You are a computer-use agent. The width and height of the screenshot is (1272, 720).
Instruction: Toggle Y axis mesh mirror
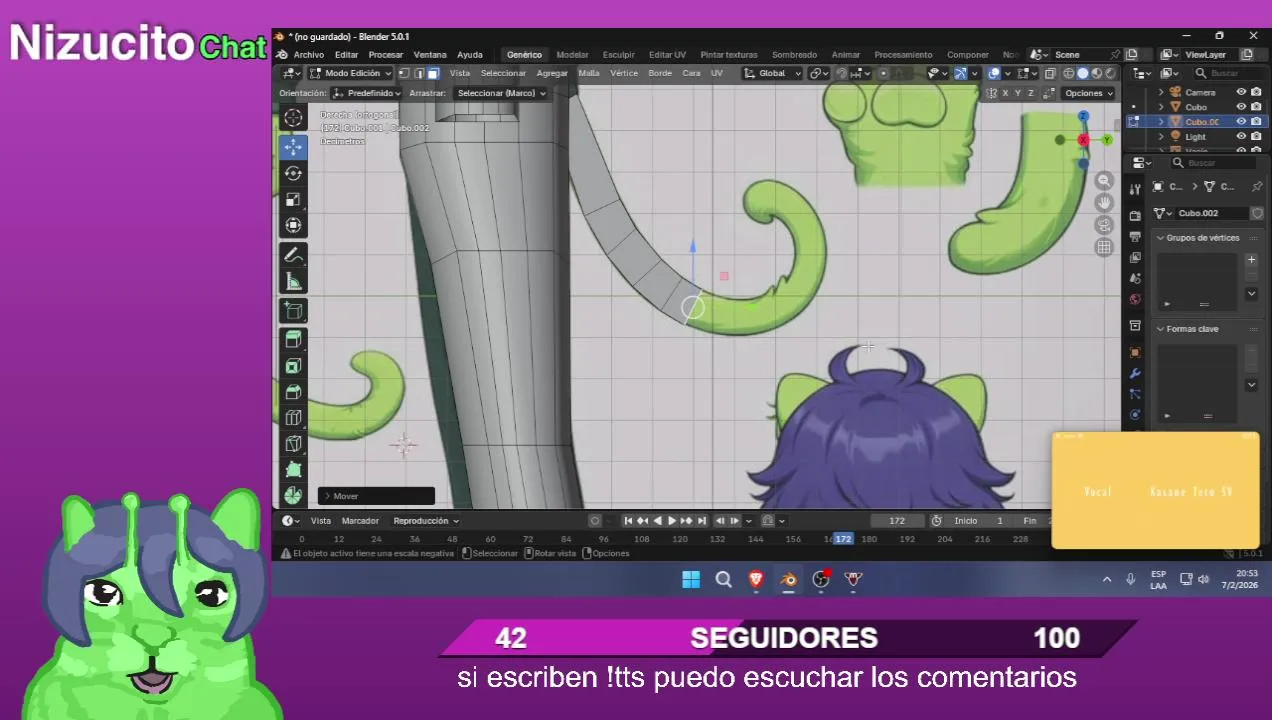pyautogui.click(x=1018, y=93)
